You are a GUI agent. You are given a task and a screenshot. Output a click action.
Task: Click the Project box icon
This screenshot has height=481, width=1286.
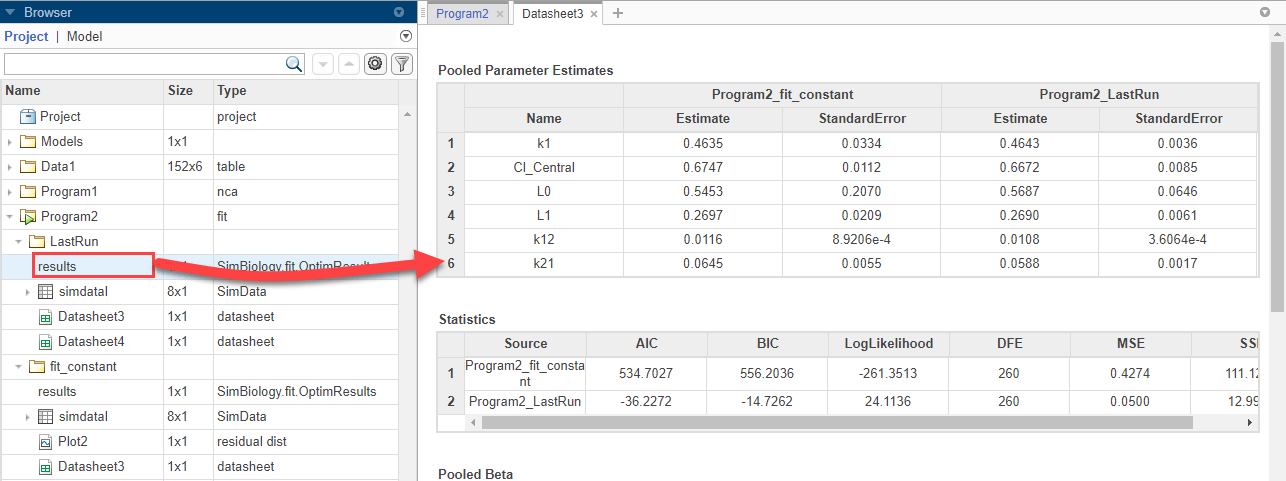pyautogui.click(x=28, y=117)
